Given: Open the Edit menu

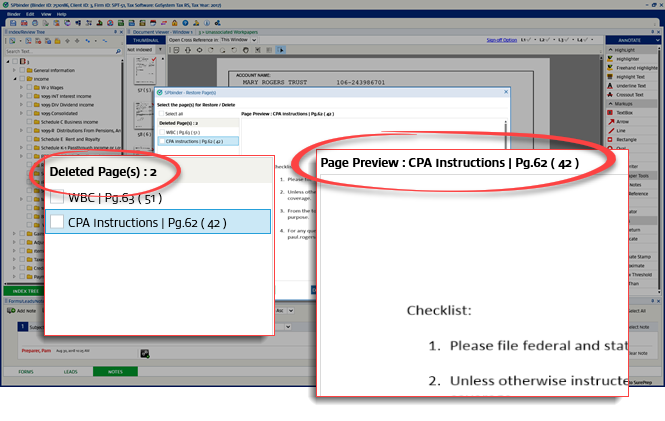Looking at the screenshot, I should pyautogui.click(x=30, y=14).
